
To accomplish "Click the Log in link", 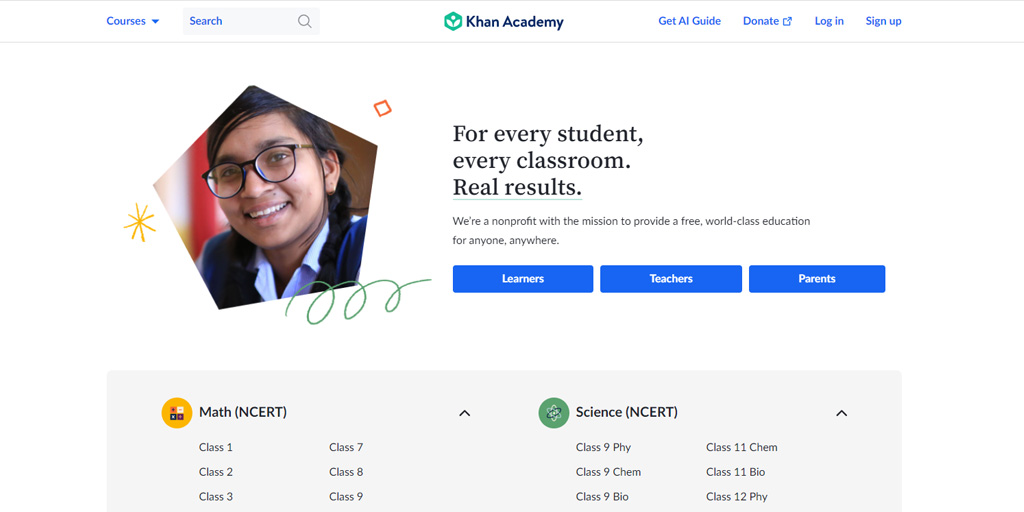I will (x=829, y=21).
